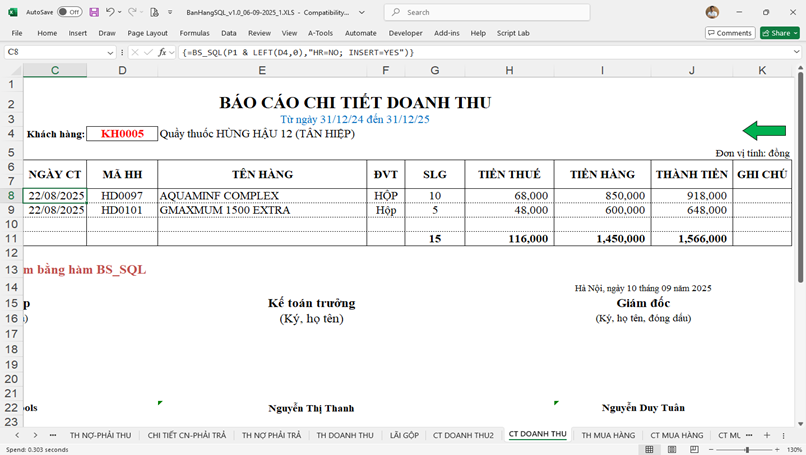
Task: Switch to TH NỢ-PHẢI THU sheet
Action: 101,435
